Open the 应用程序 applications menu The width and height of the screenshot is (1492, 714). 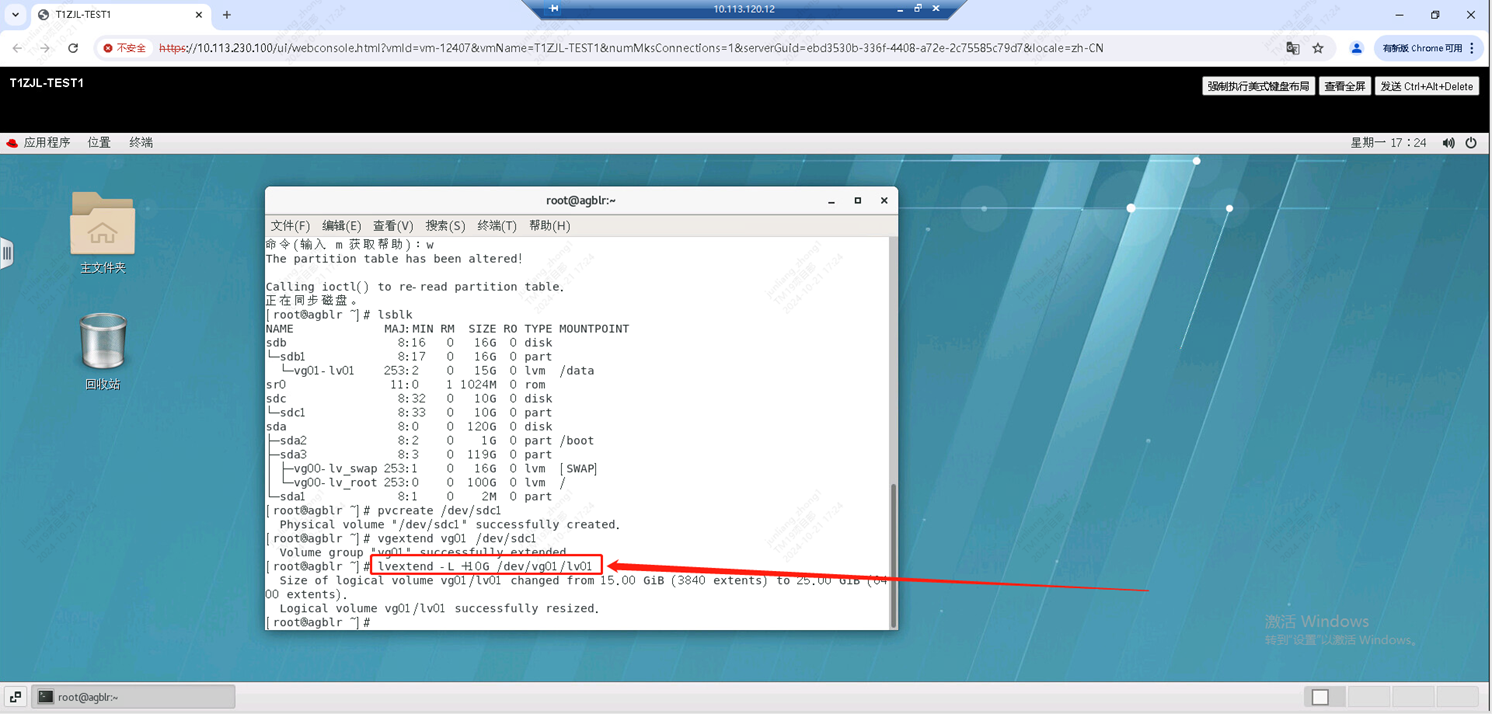point(38,143)
